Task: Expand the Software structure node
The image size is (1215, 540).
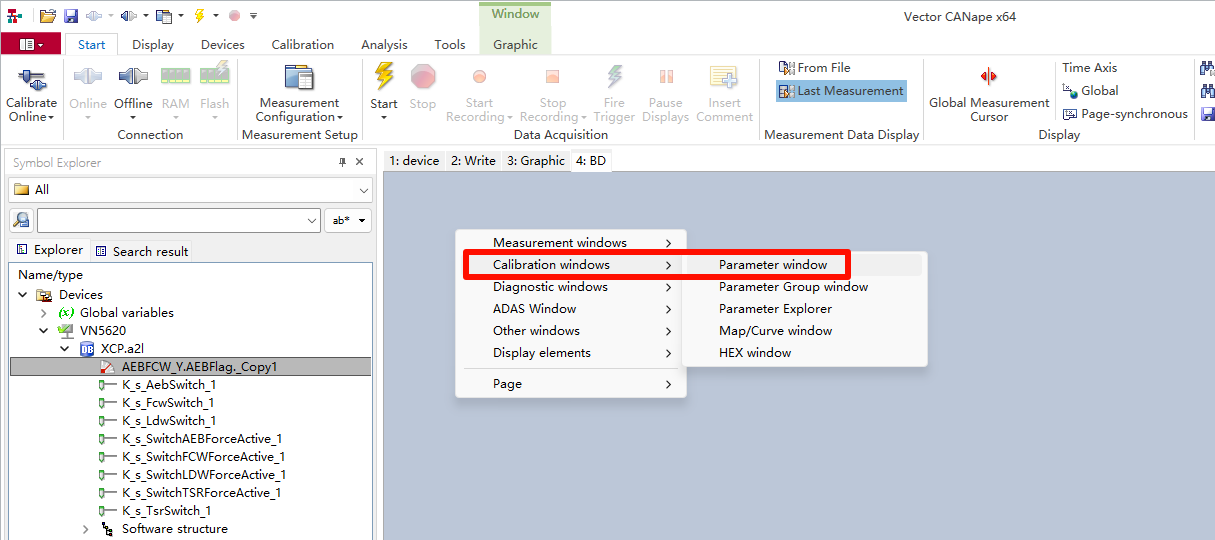Action: [x=86, y=529]
